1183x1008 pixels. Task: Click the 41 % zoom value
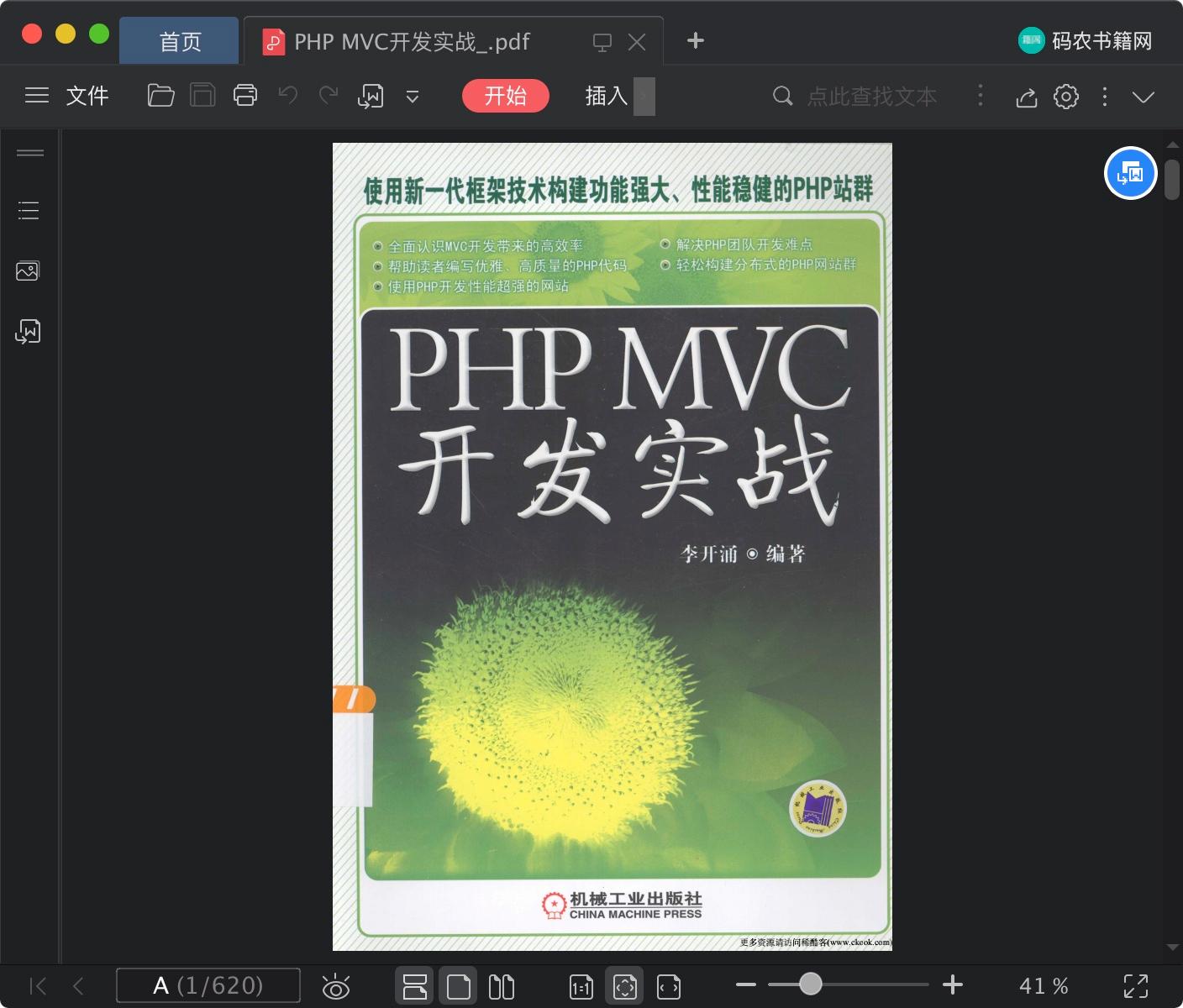(x=1044, y=985)
